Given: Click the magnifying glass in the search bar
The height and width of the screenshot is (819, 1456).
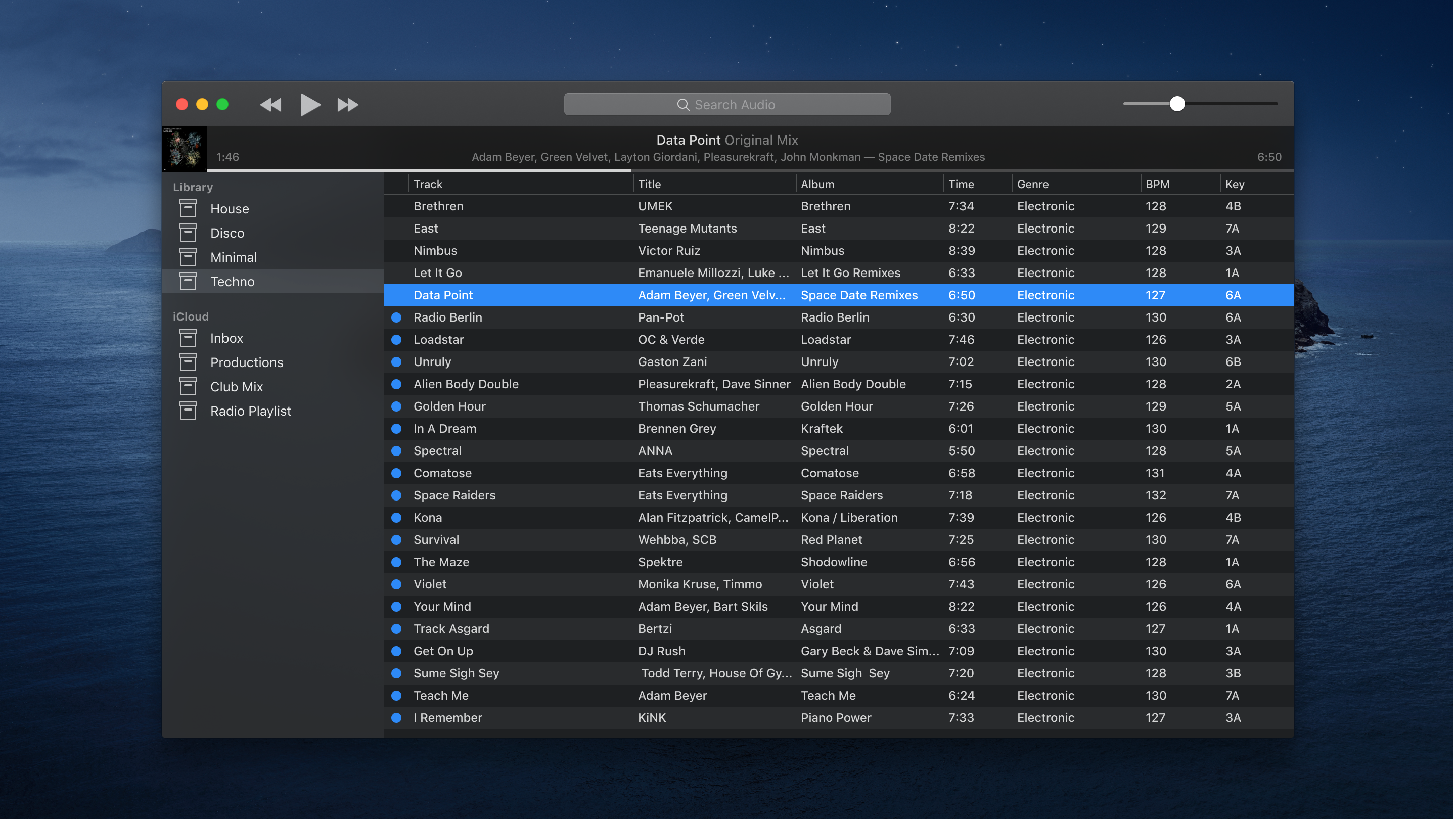Looking at the screenshot, I should coord(683,105).
